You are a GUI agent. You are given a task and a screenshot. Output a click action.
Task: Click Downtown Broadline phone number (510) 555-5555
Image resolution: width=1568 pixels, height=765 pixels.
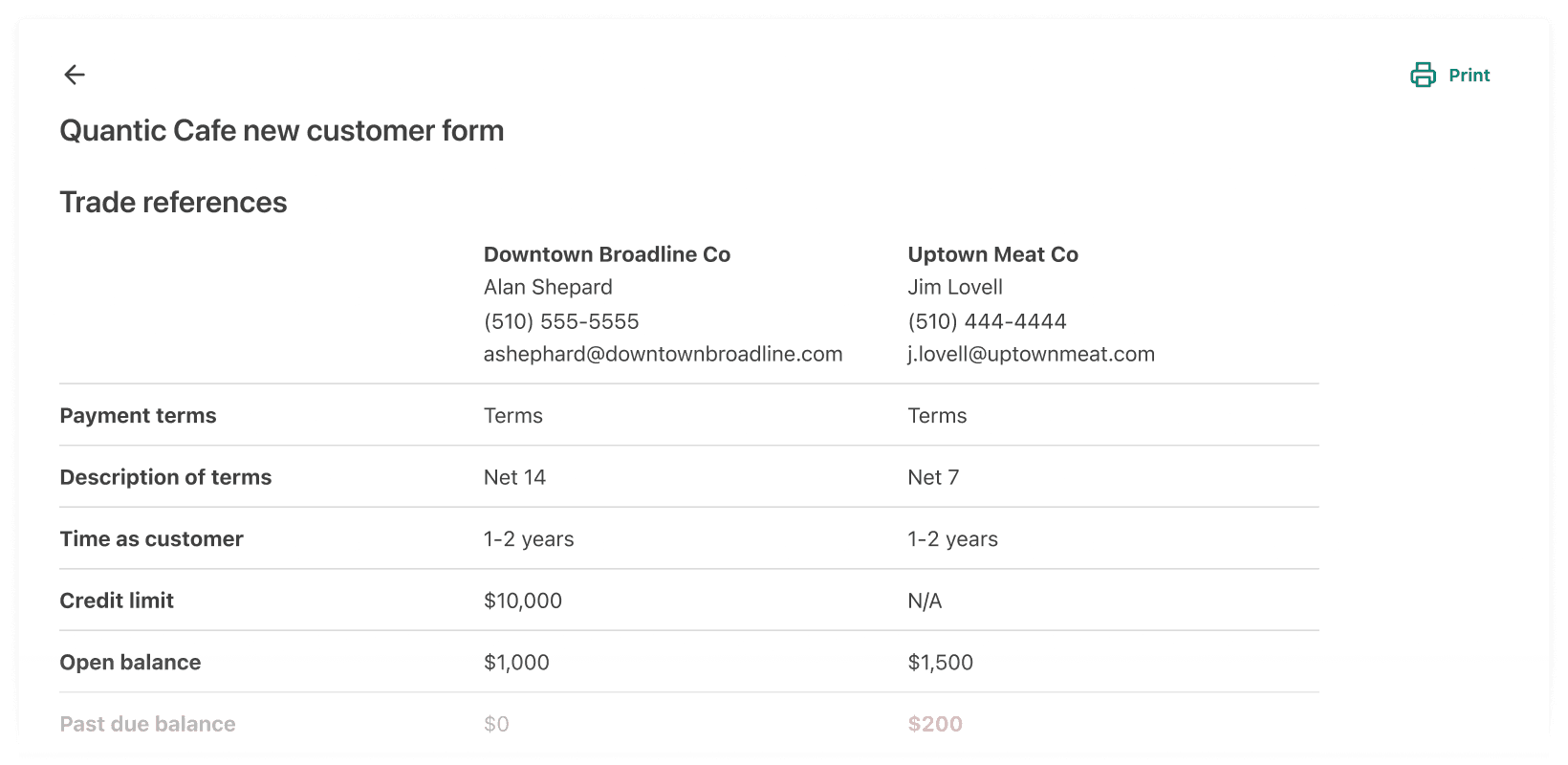pyautogui.click(x=561, y=321)
